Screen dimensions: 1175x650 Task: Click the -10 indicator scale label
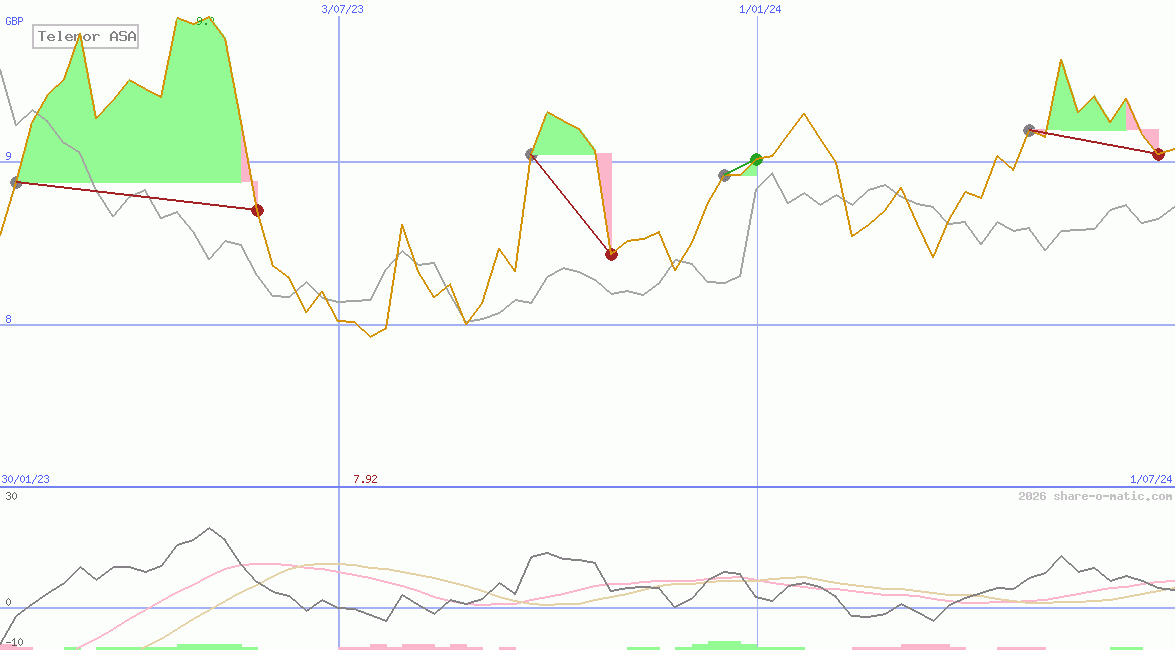point(12,642)
